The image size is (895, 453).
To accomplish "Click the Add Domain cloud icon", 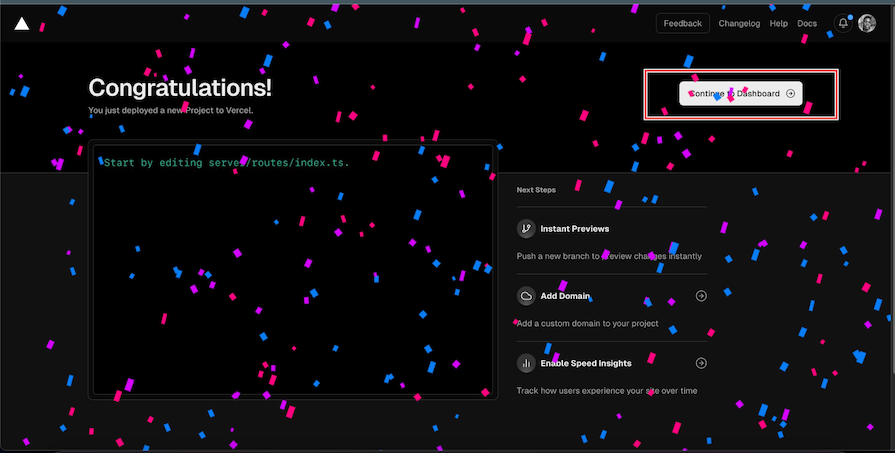I will [x=526, y=296].
